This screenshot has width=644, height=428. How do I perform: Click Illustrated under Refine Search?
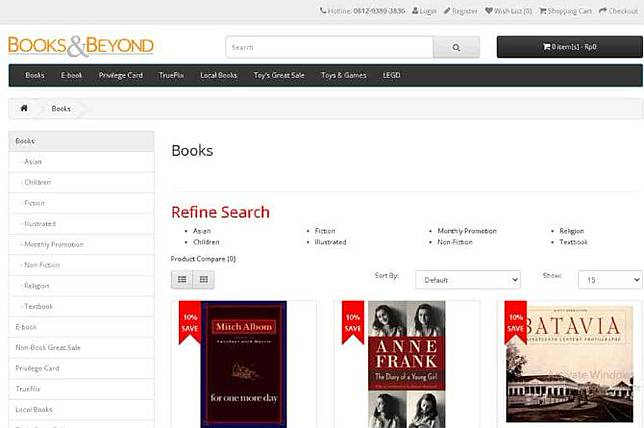(x=330, y=242)
